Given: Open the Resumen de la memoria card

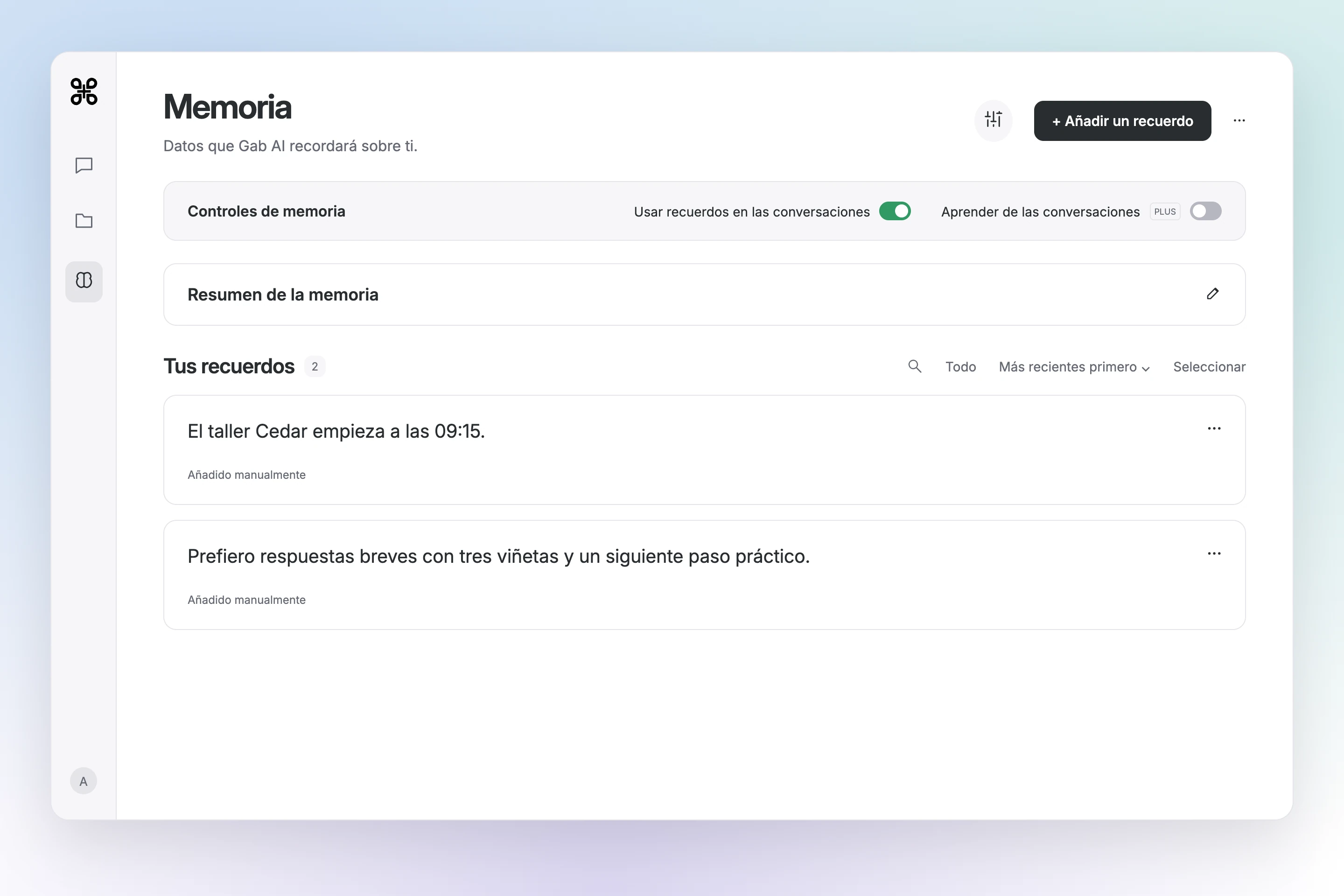Looking at the screenshot, I should tap(704, 294).
